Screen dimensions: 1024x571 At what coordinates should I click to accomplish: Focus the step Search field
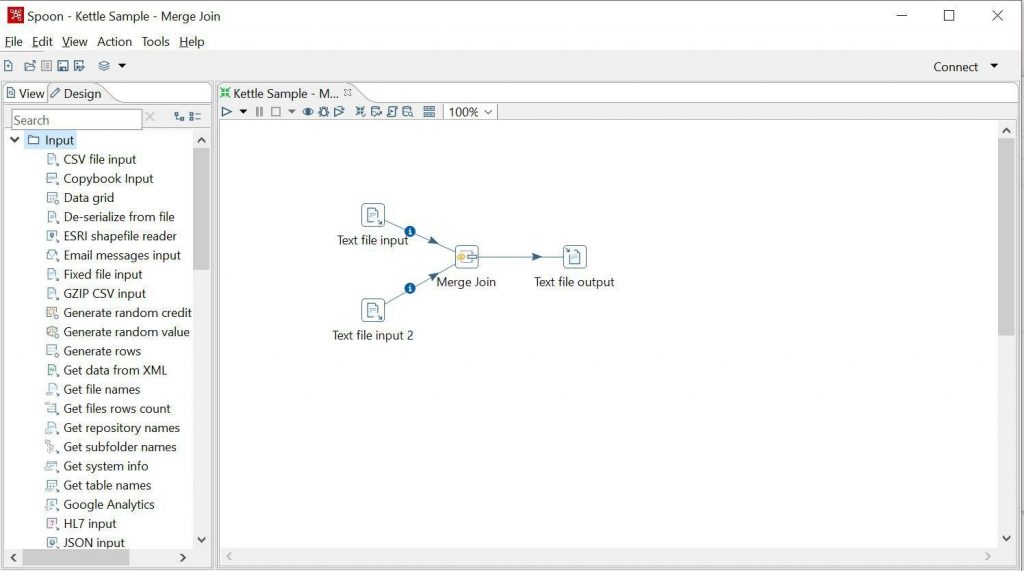pos(76,120)
